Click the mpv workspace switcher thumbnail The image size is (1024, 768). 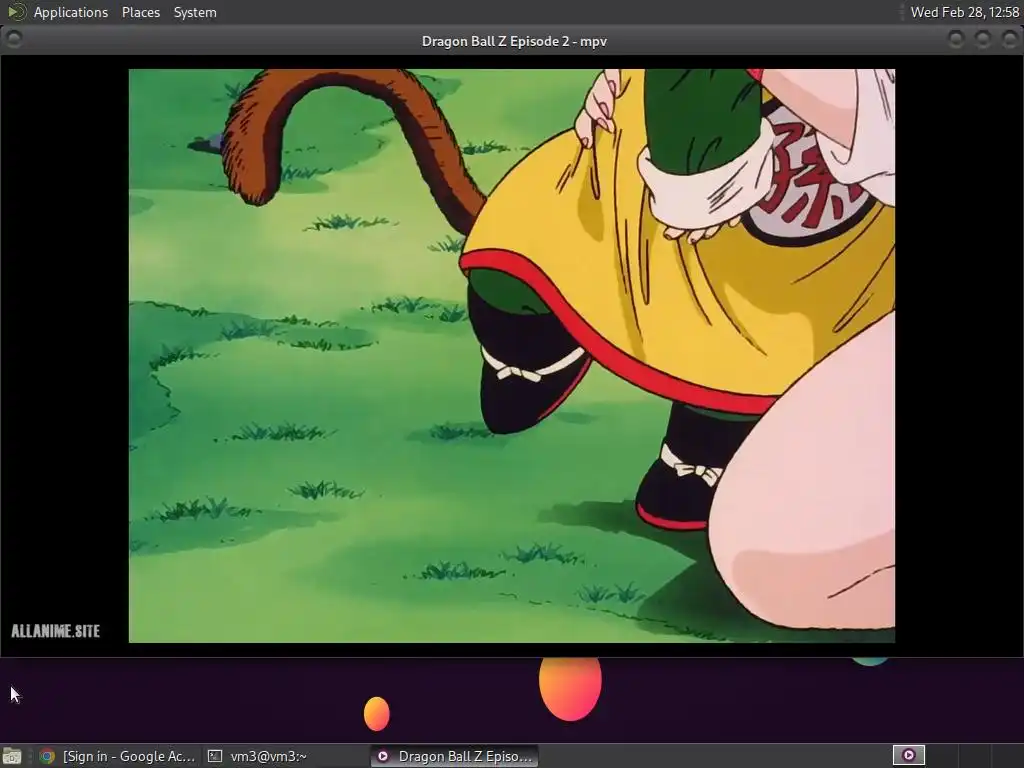(908, 756)
